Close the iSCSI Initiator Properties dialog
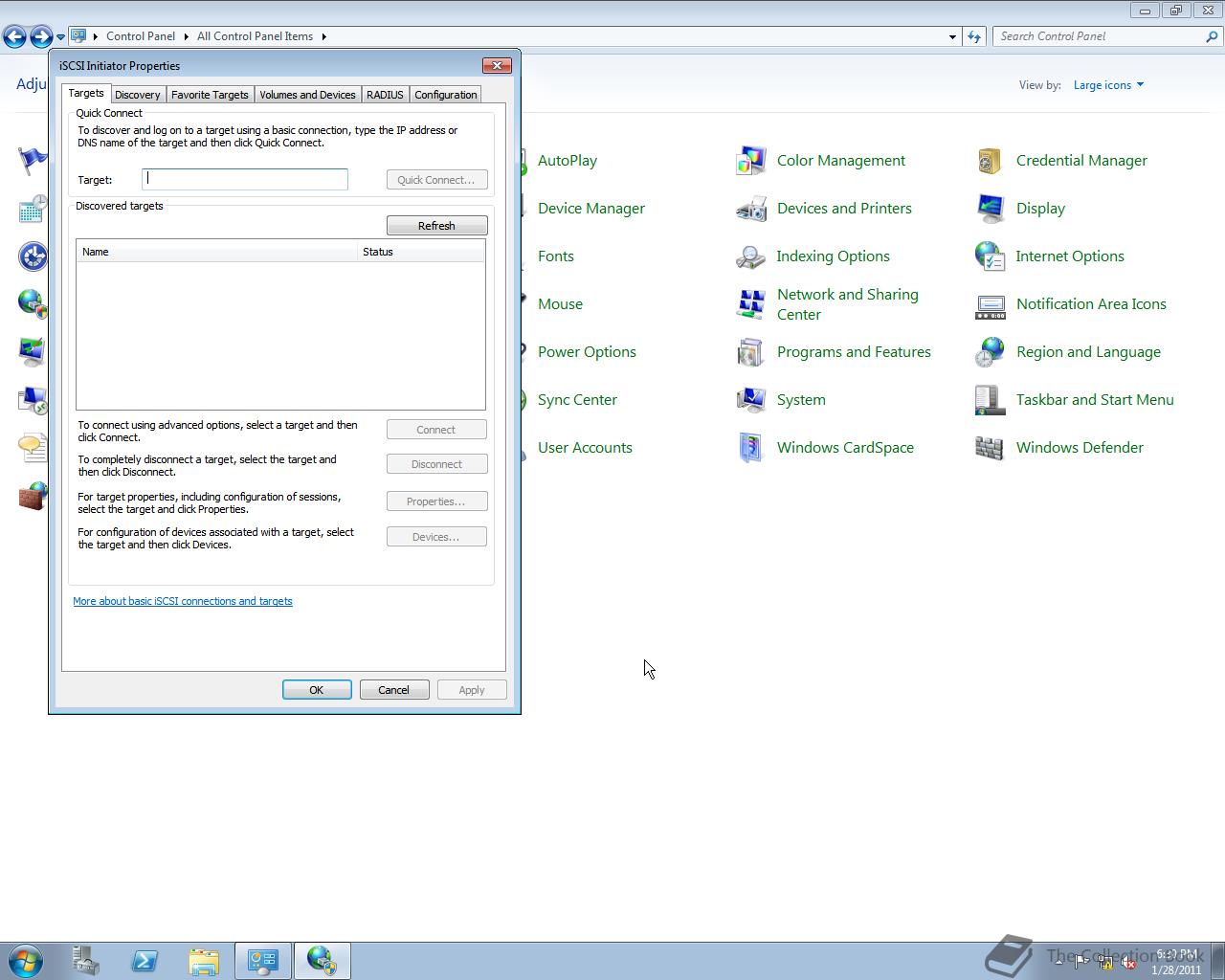The image size is (1225, 980). 497,65
